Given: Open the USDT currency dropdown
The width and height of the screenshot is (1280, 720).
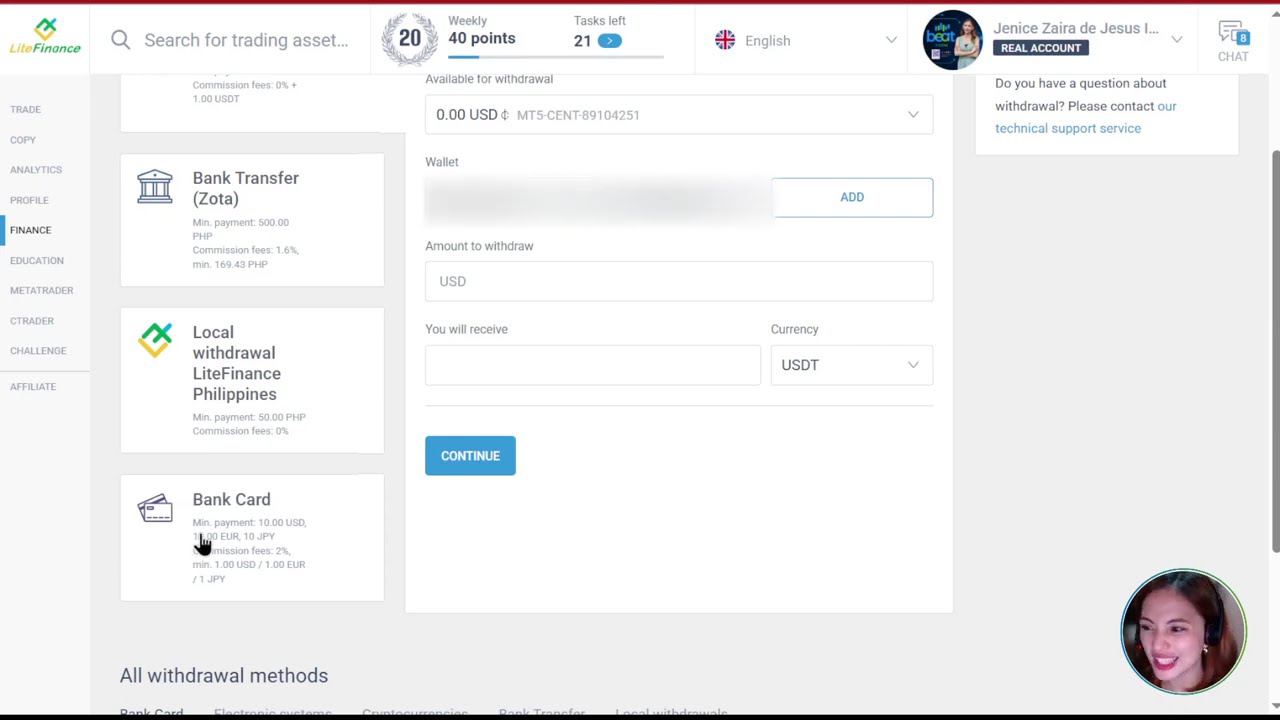Looking at the screenshot, I should pos(852,365).
